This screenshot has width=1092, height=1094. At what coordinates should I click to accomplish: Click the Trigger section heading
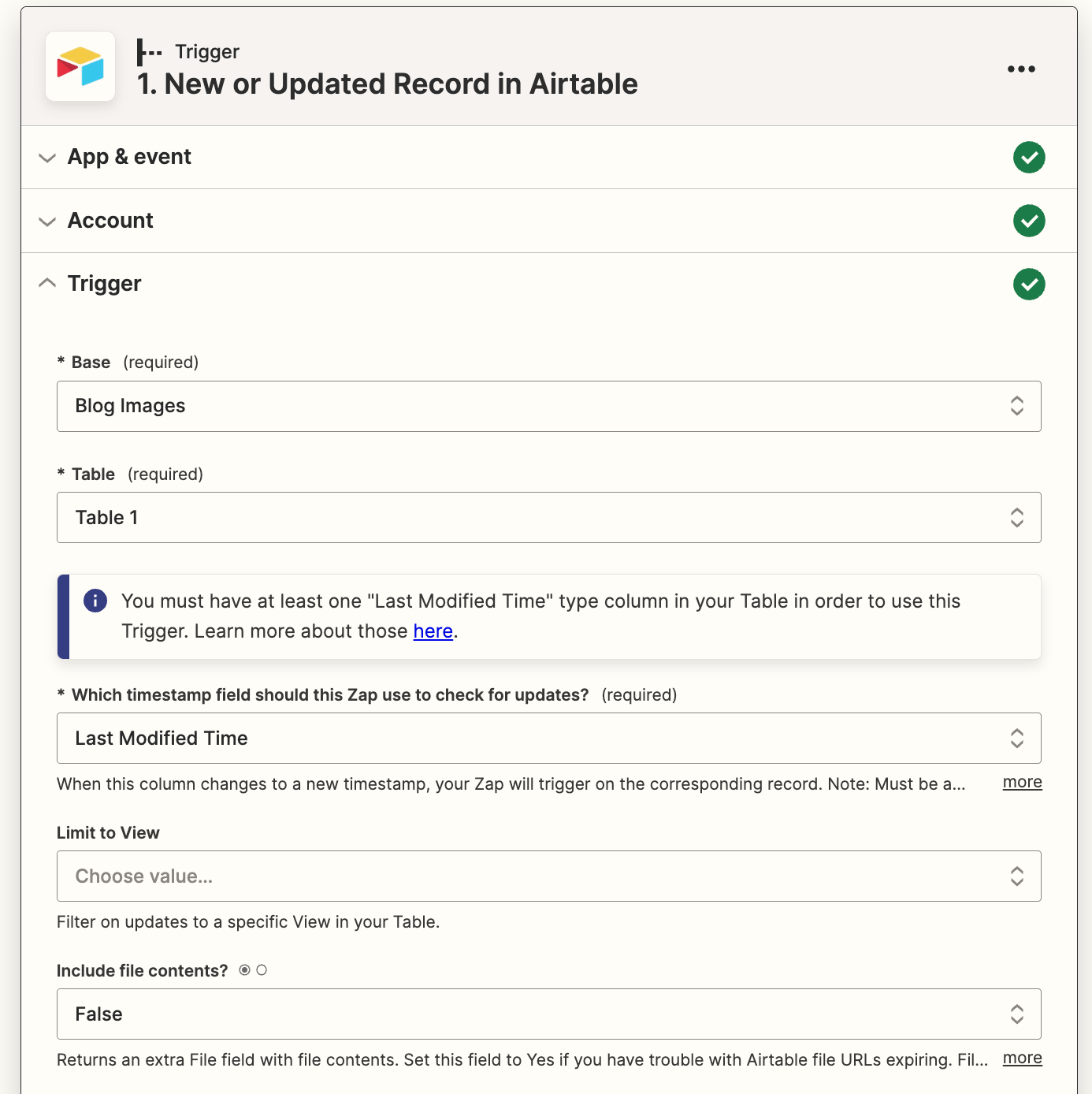tap(104, 284)
